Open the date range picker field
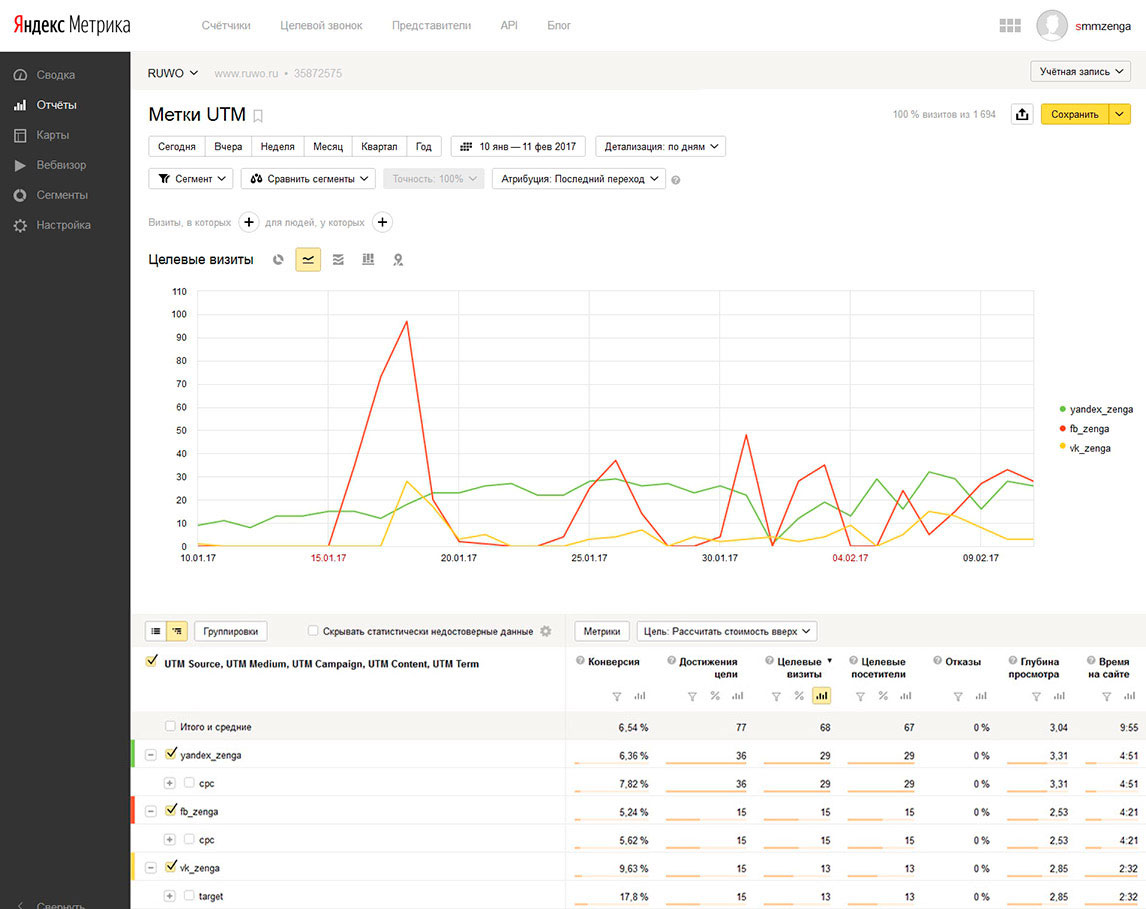The image size is (1146, 909). (x=518, y=147)
